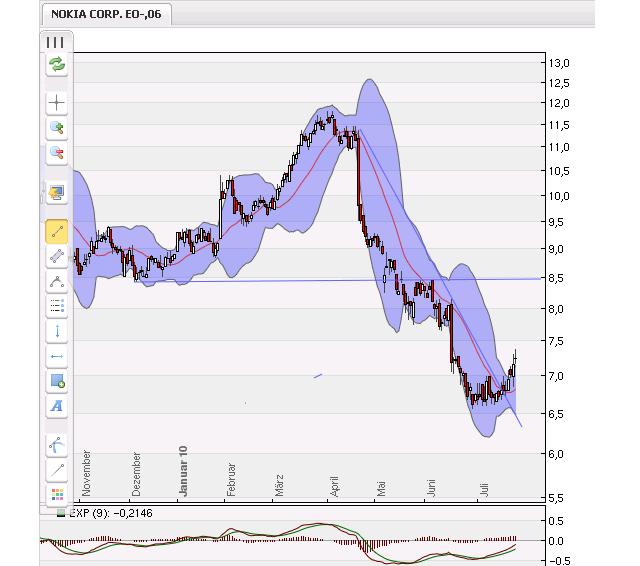640x566 pixels.
Task: Click the 11,5 price scale label
Action: coord(559,125)
